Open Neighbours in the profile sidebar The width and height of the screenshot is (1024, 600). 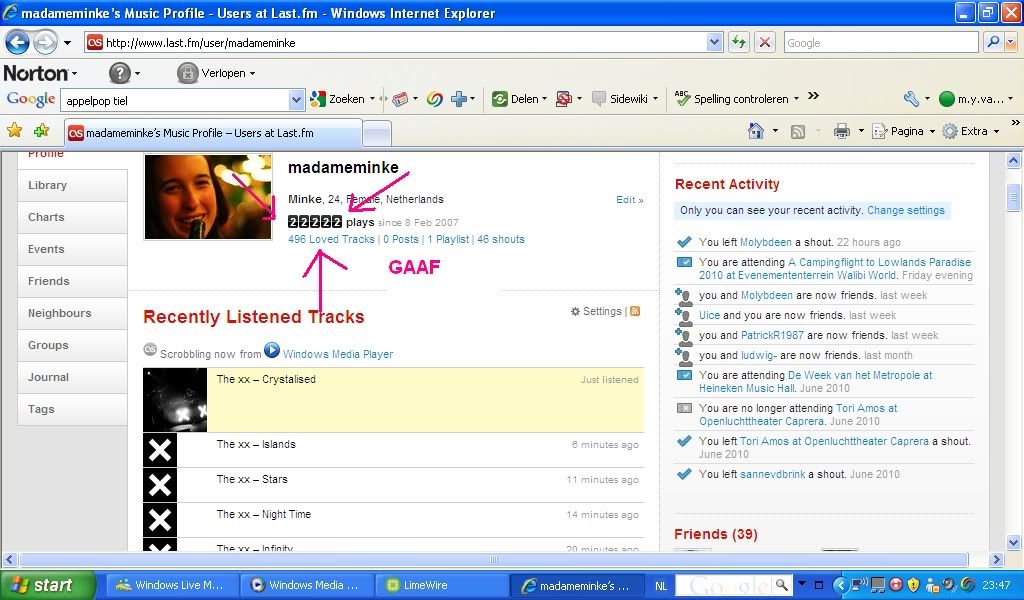[x=72, y=313]
